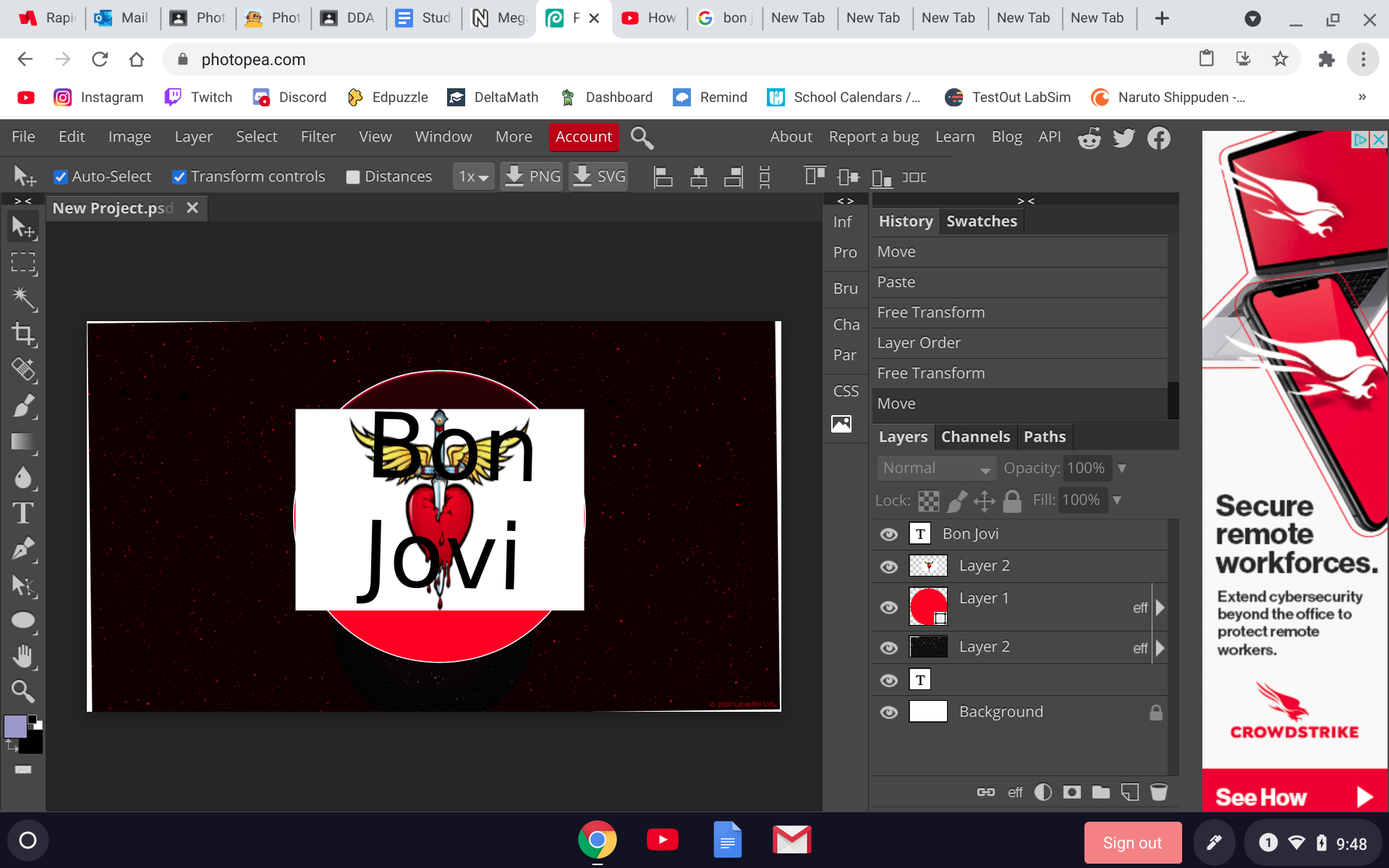Select the Path Select tool
This screenshot has height=868, width=1389.
coord(23,585)
